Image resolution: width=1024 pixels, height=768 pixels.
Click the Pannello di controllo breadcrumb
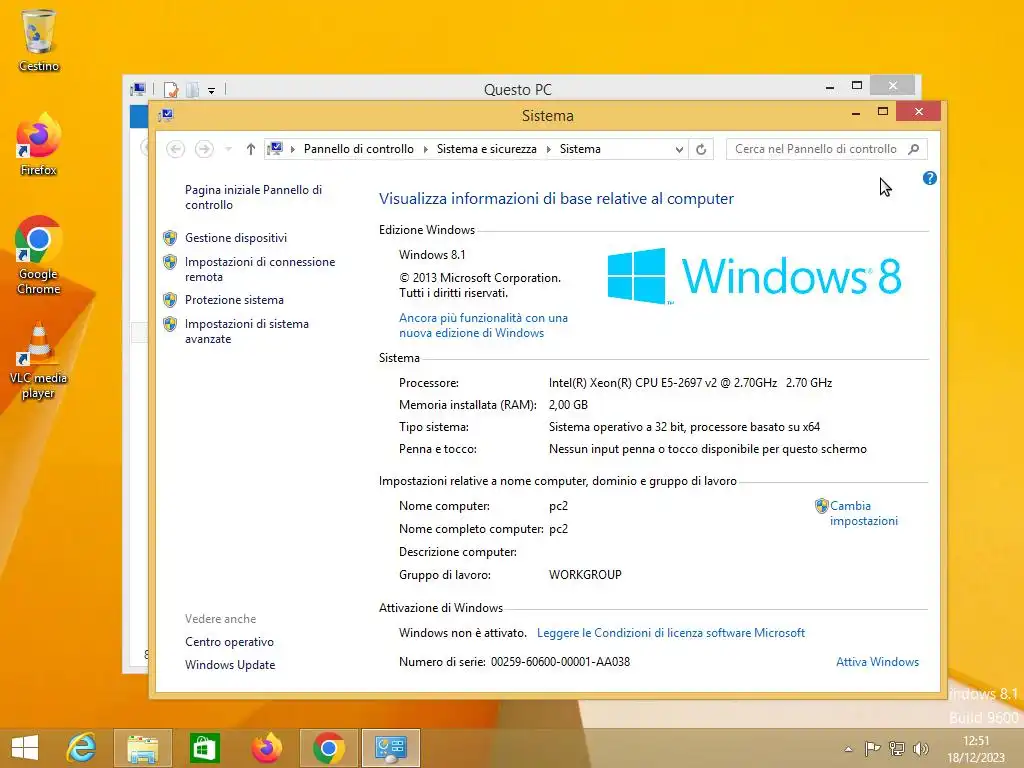[x=359, y=149]
